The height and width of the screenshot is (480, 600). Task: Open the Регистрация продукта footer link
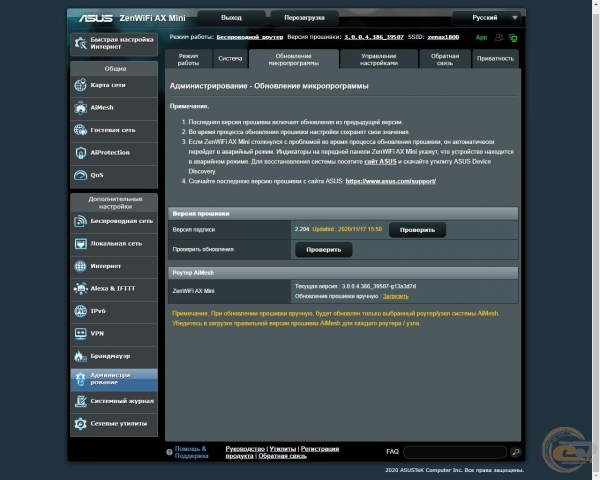(282, 452)
